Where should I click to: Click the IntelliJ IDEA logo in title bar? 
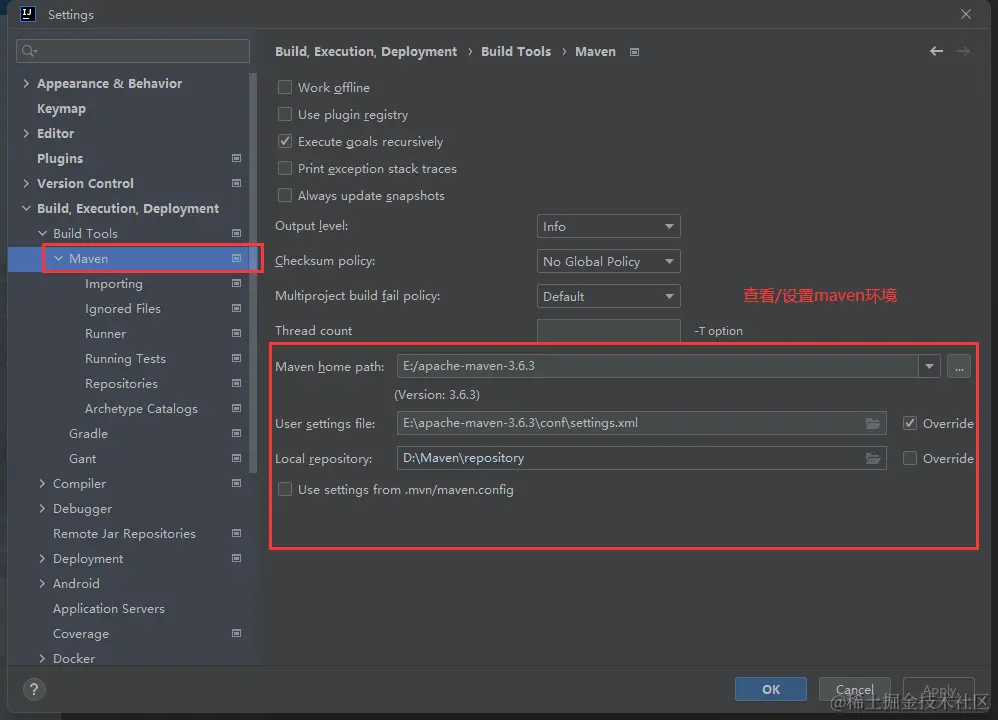click(x=27, y=14)
